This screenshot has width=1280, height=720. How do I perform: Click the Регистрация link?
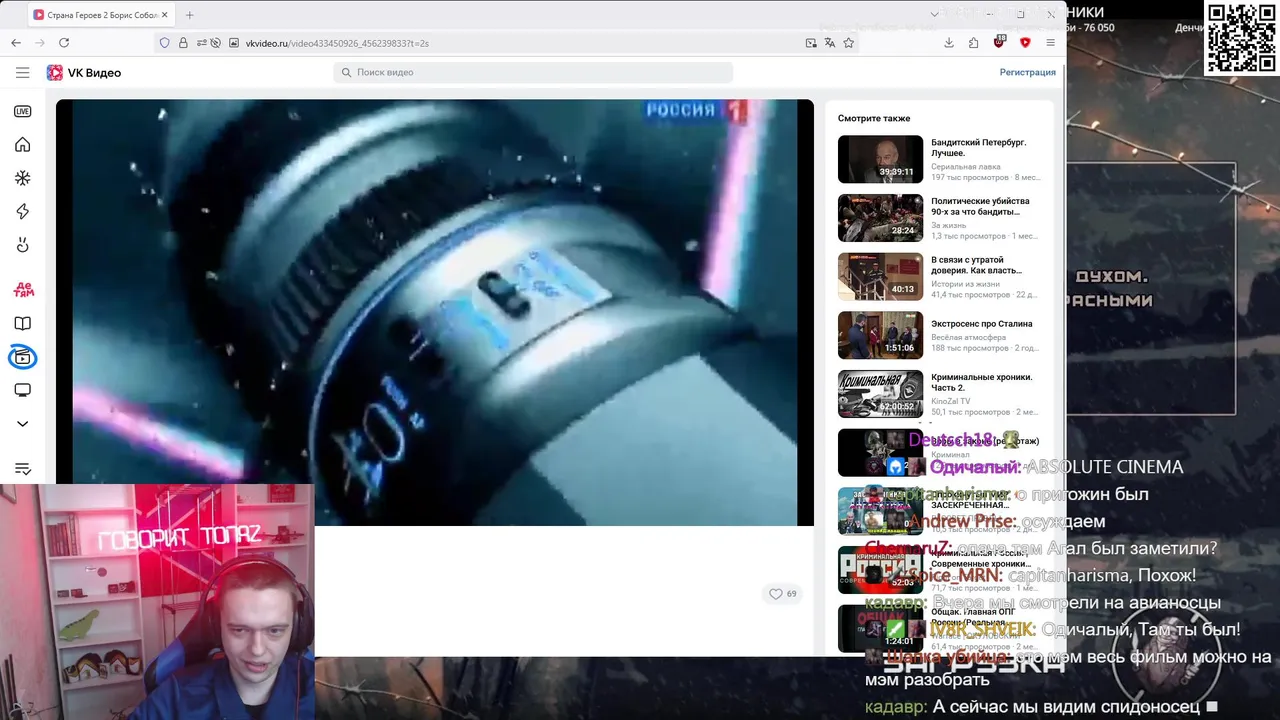[x=1027, y=72]
